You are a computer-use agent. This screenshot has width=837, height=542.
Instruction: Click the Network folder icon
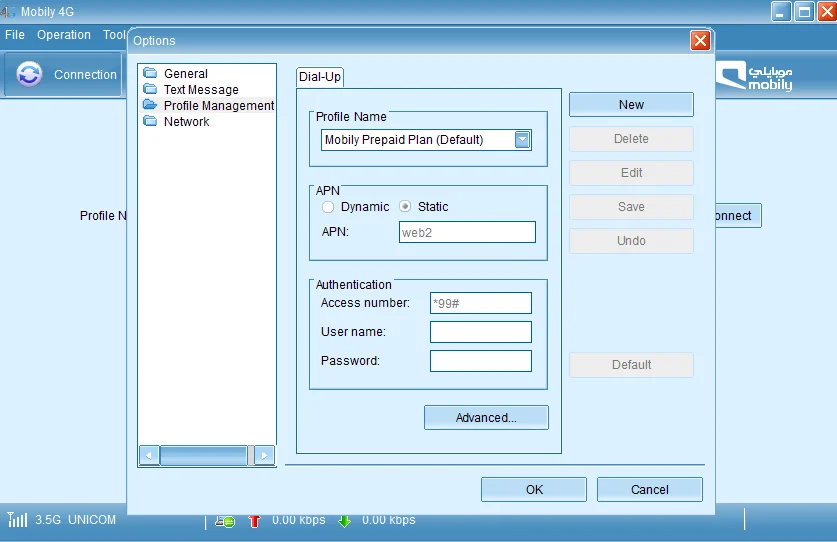click(151, 121)
